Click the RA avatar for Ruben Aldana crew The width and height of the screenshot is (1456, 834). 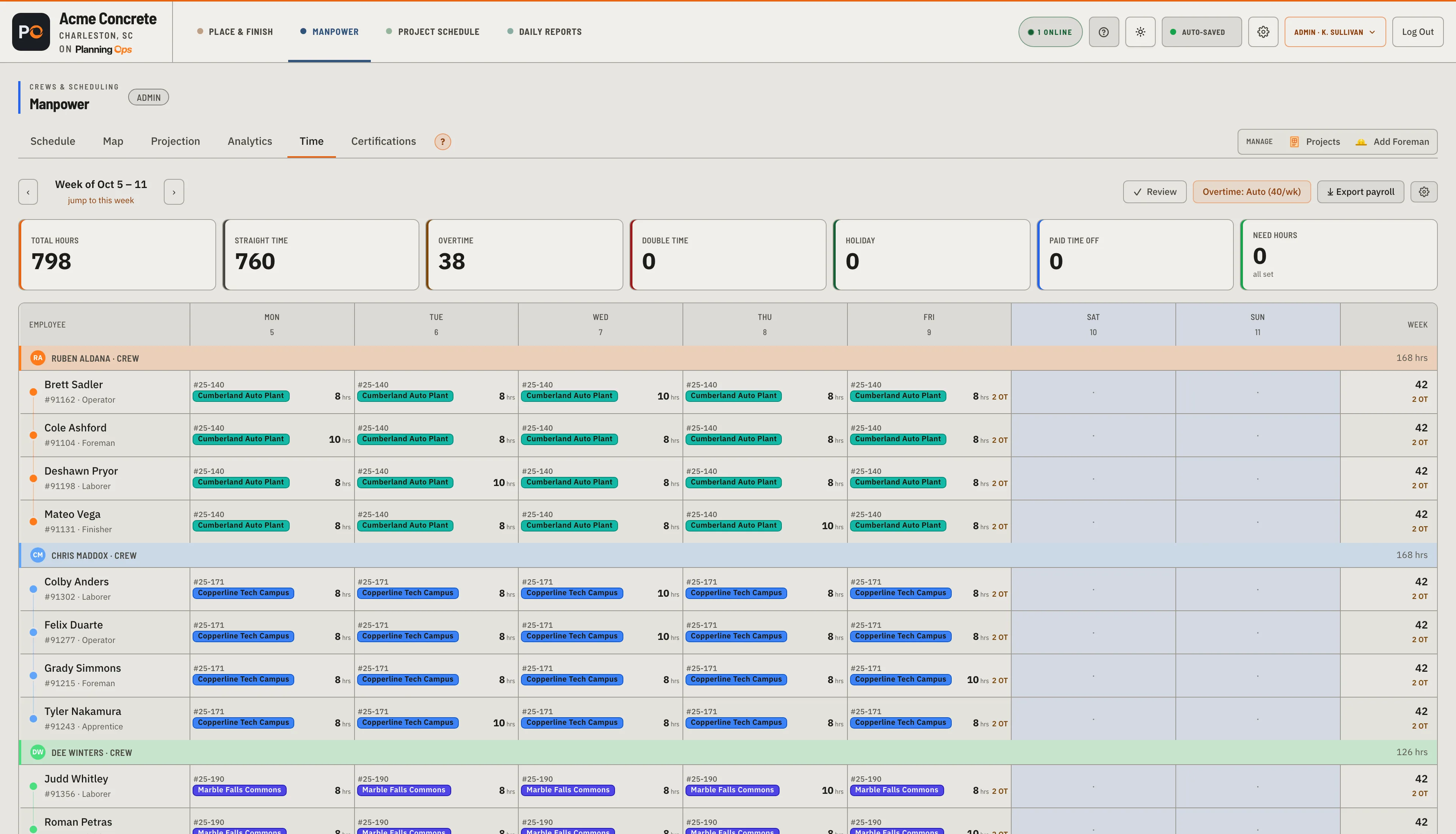click(38, 358)
